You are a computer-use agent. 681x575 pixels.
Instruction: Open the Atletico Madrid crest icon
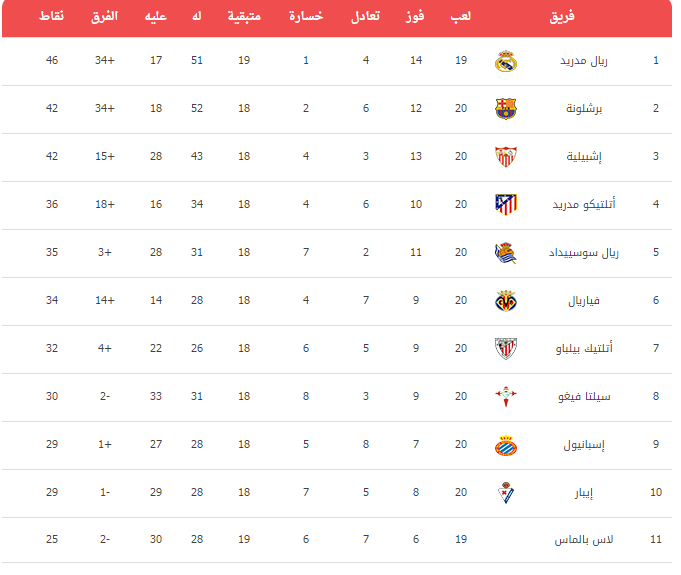tap(506, 205)
